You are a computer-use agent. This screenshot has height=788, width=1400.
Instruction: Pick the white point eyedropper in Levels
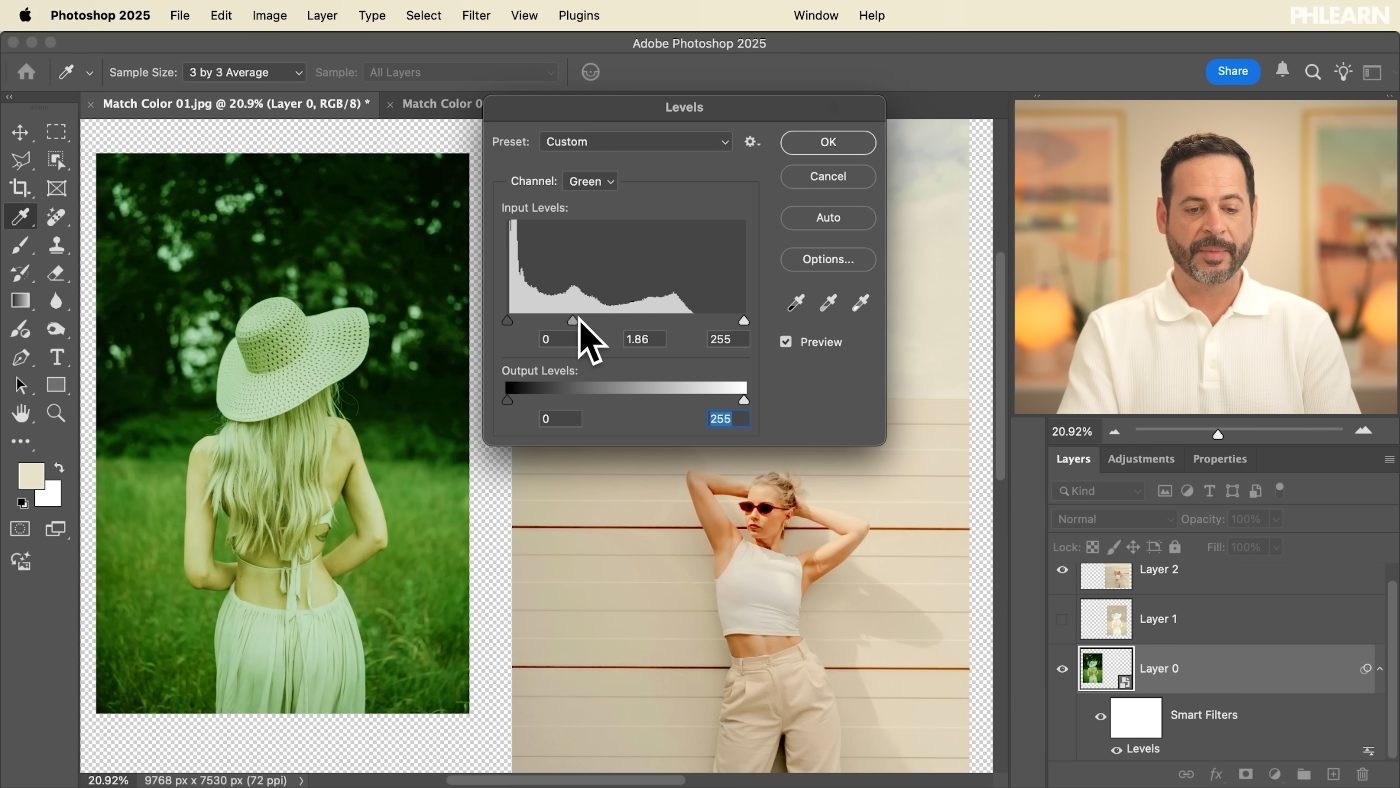point(860,303)
